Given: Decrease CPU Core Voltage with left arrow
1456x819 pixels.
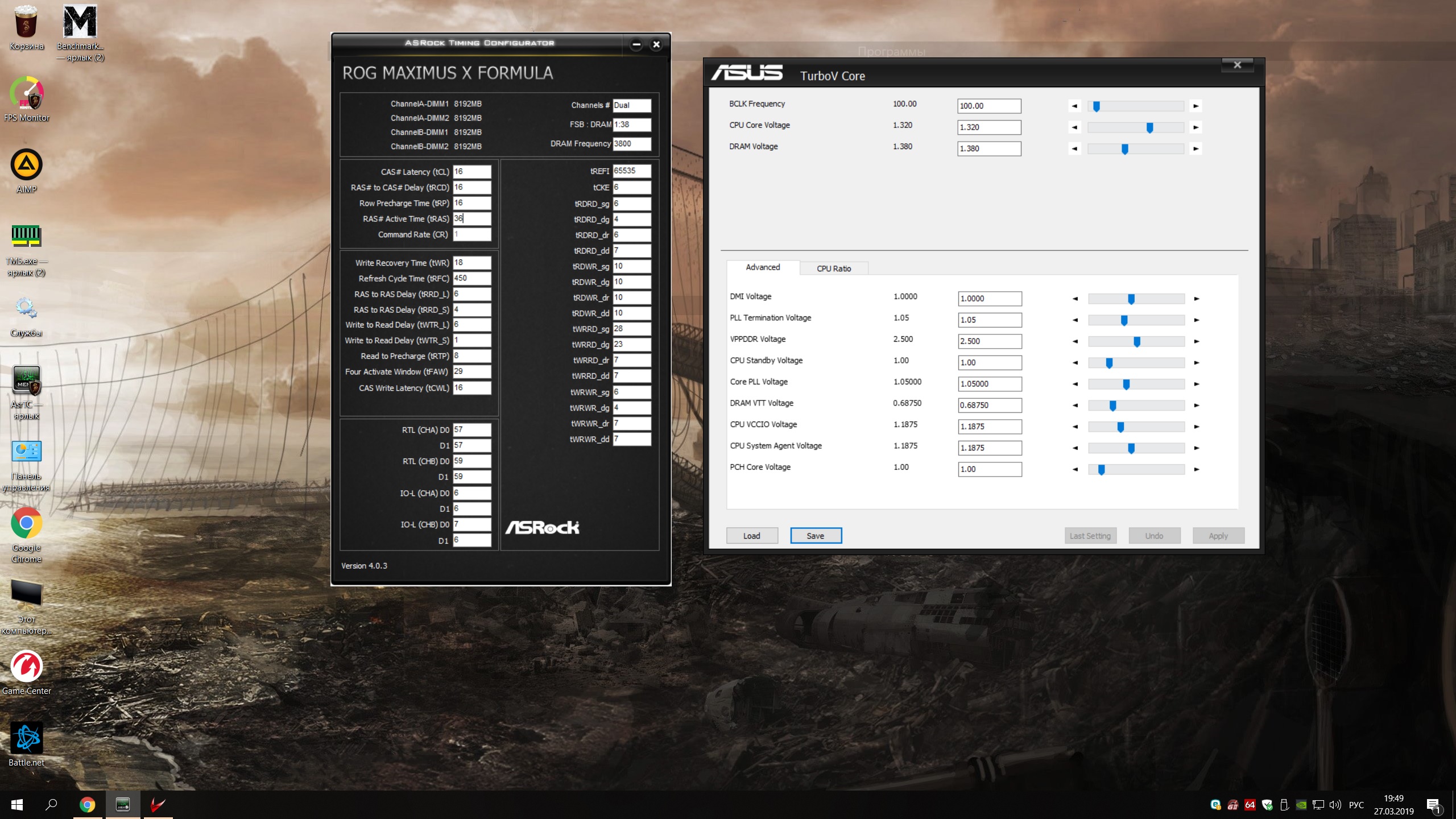Looking at the screenshot, I should 1074,127.
